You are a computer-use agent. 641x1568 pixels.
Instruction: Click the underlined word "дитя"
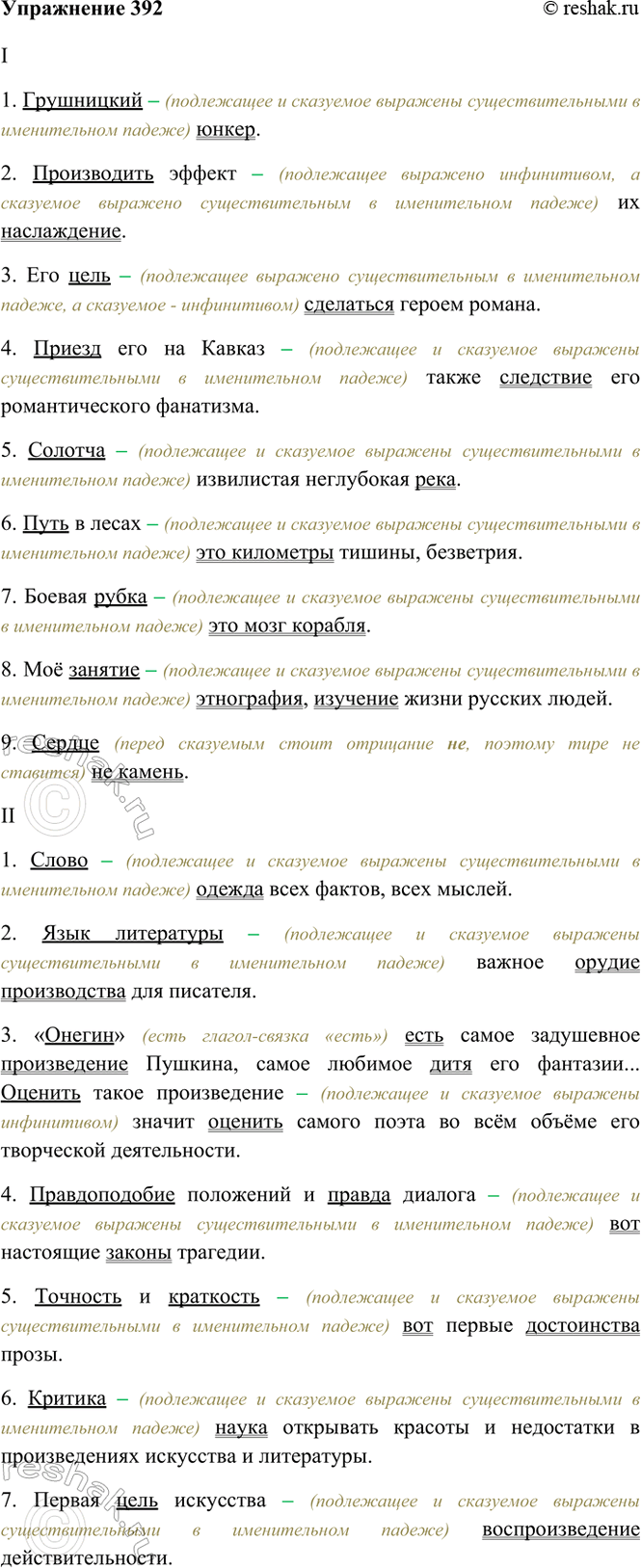click(450, 1065)
